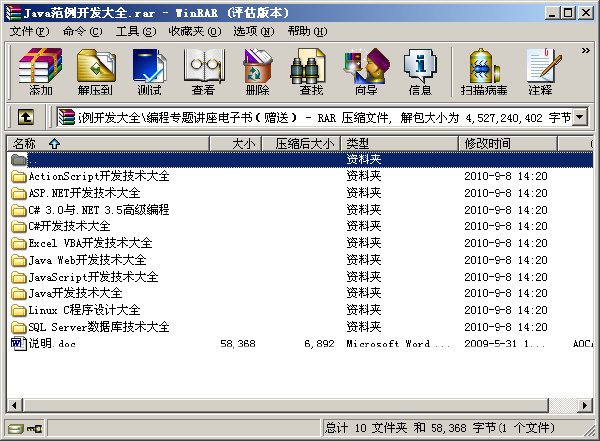Click the key password icon in status bar
This screenshot has width=600, height=441.
(34, 429)
